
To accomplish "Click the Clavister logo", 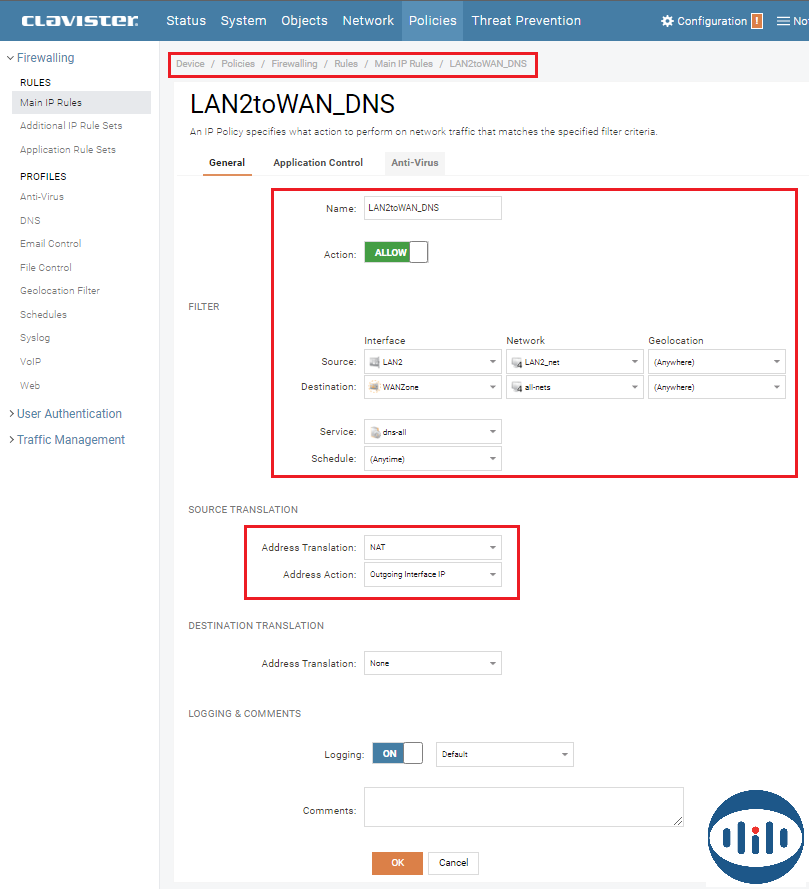I will click(79, 20).
